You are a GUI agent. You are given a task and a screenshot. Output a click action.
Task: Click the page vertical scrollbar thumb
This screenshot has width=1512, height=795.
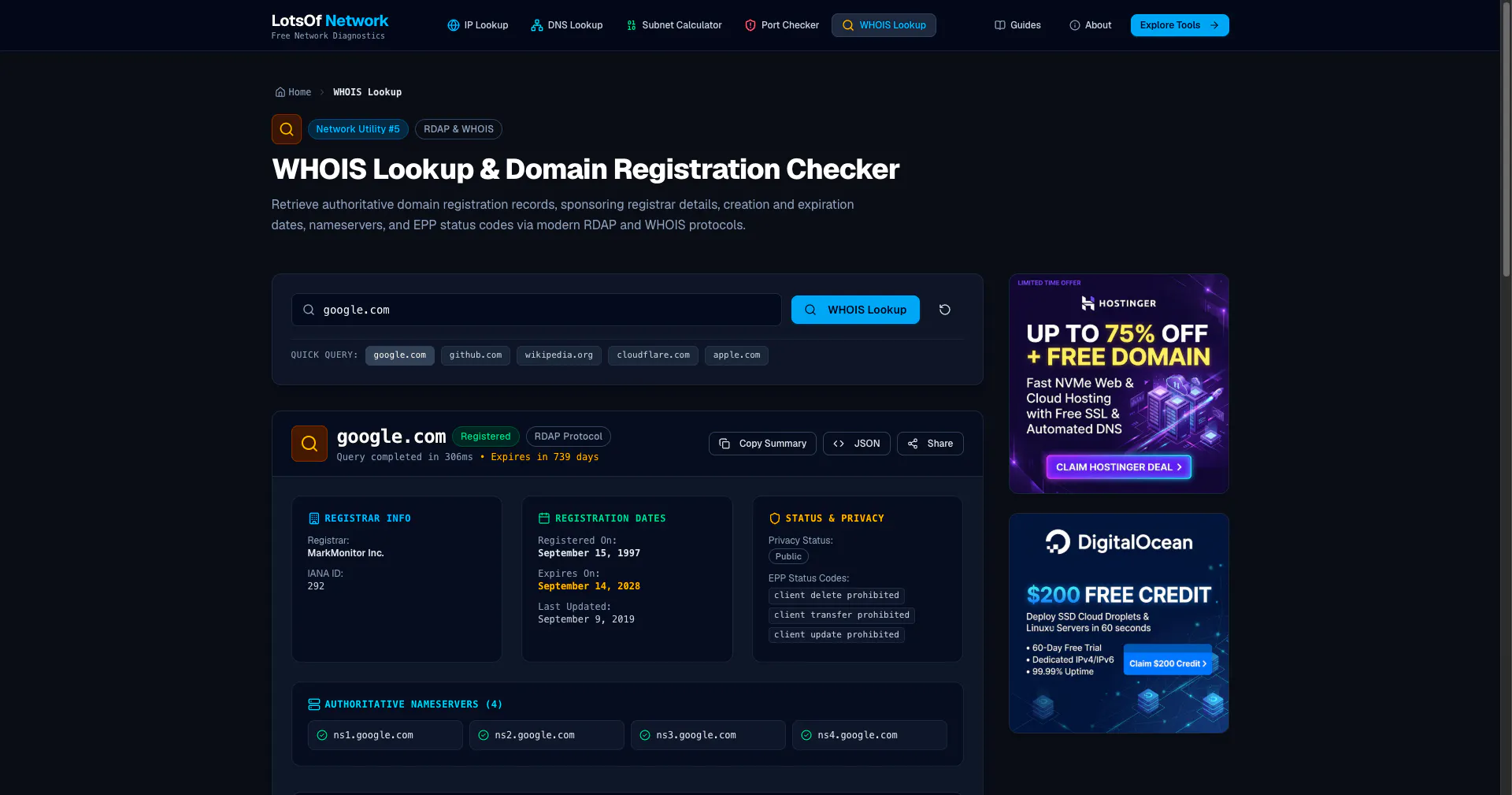tap(1506, 139)
